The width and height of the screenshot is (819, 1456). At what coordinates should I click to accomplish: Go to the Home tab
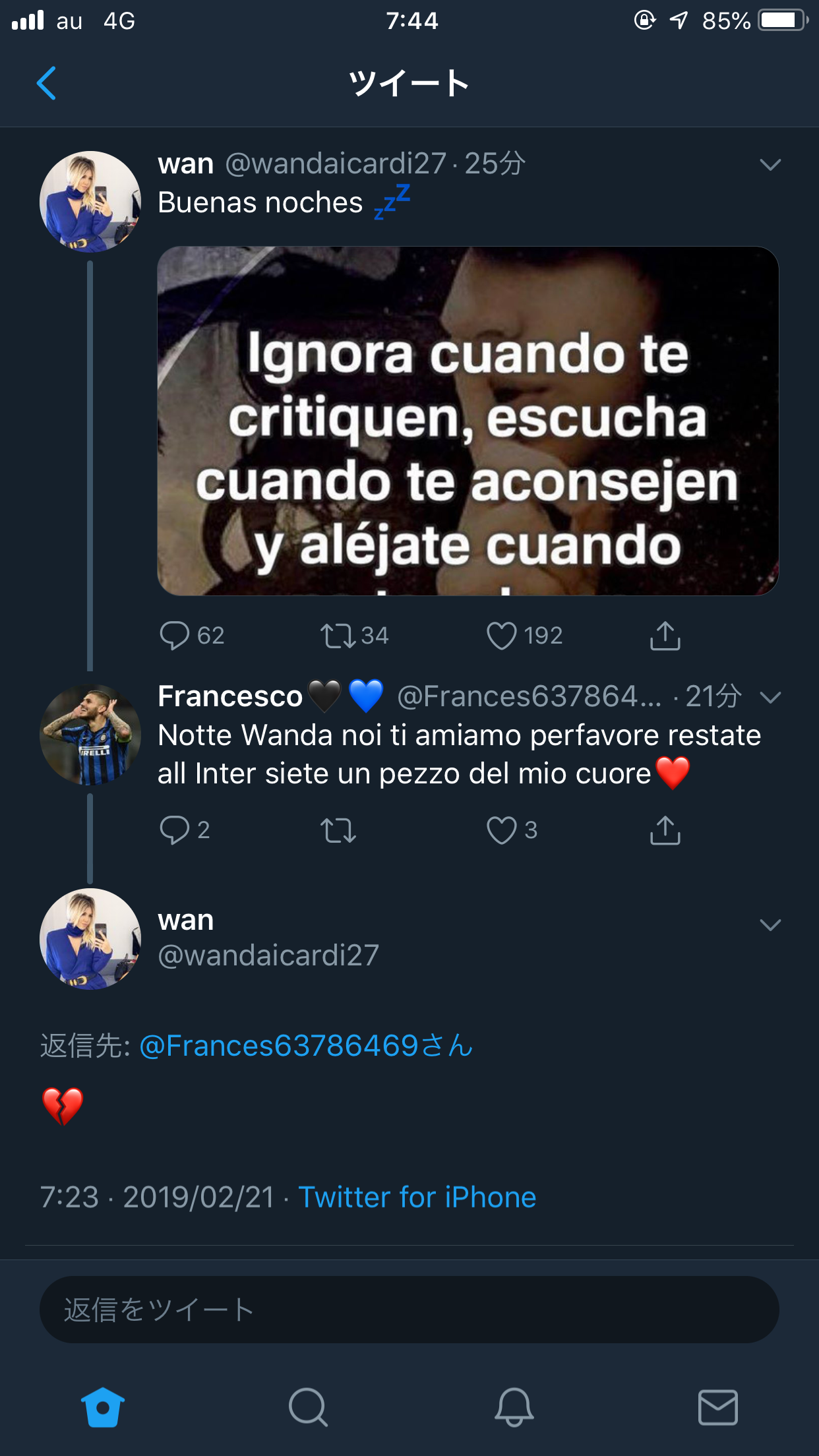103,1407
